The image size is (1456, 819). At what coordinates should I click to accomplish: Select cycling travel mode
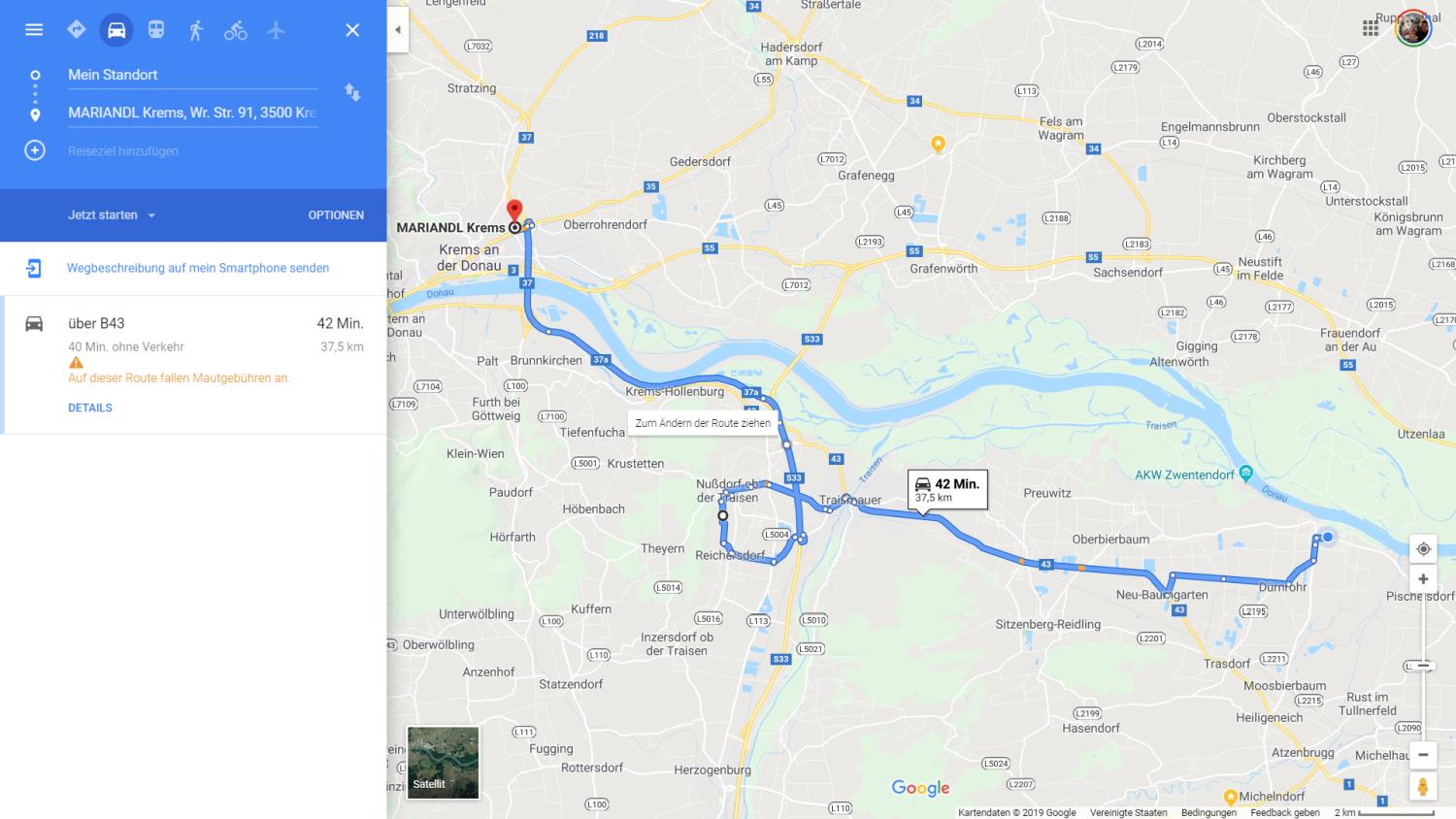pos(236,30)
